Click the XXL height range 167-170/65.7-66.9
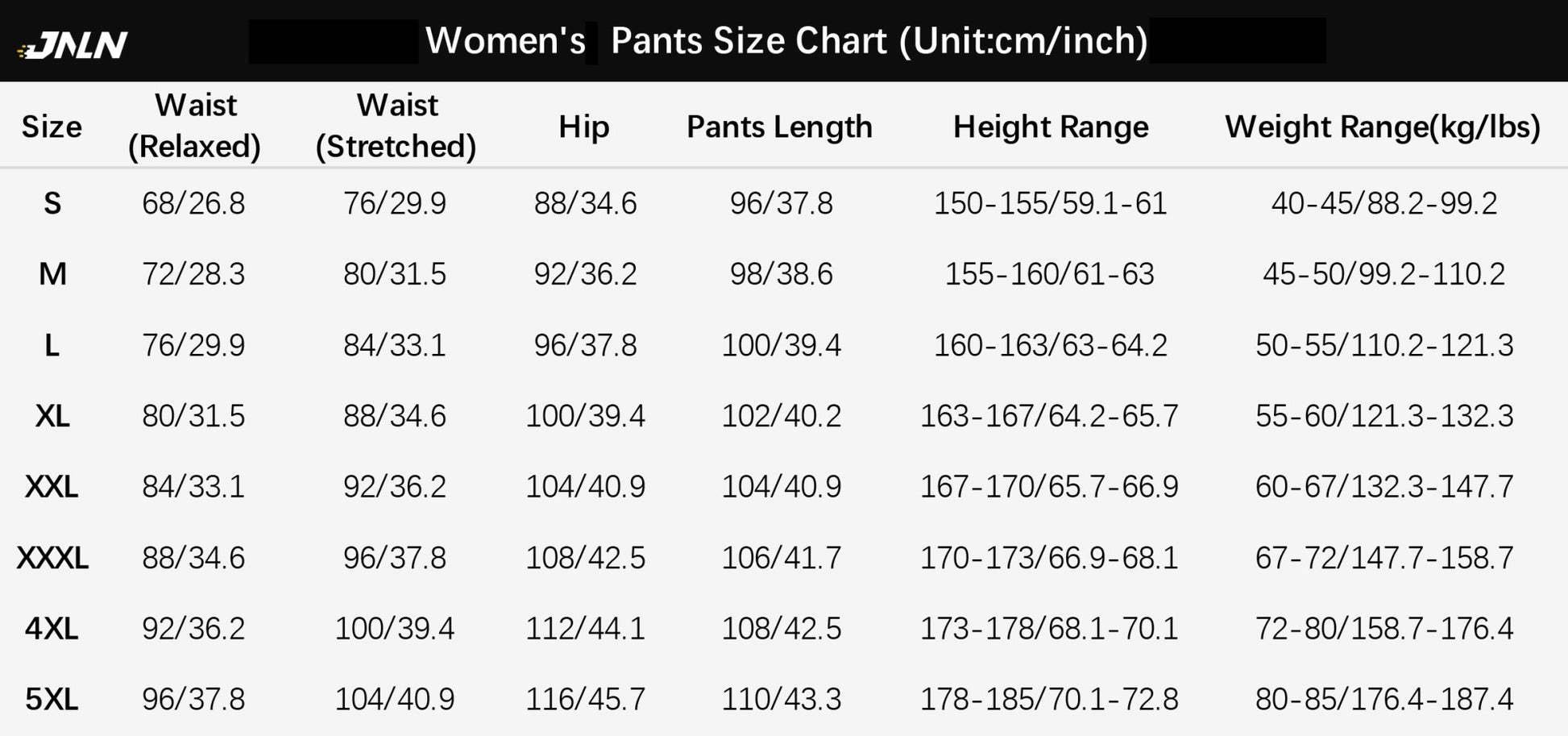This screenshot has height=736, width=1568. pyautogui.click(x=1050, y=486)
